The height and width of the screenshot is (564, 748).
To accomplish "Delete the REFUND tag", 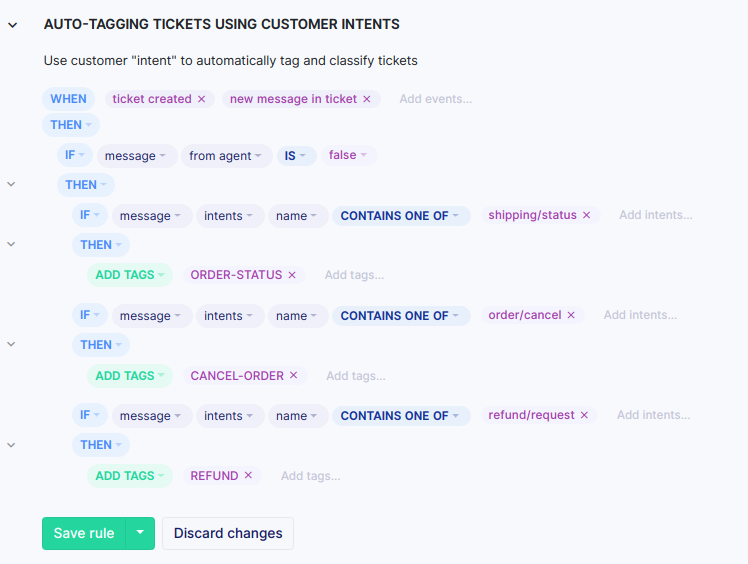I will tap(248, 476).
